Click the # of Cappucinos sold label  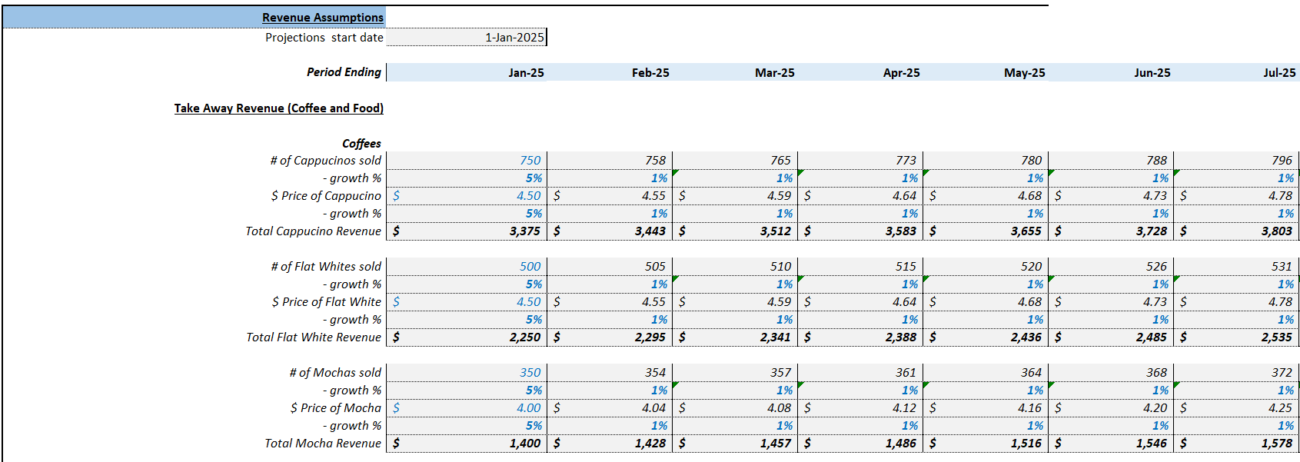[x=326, y=161]
